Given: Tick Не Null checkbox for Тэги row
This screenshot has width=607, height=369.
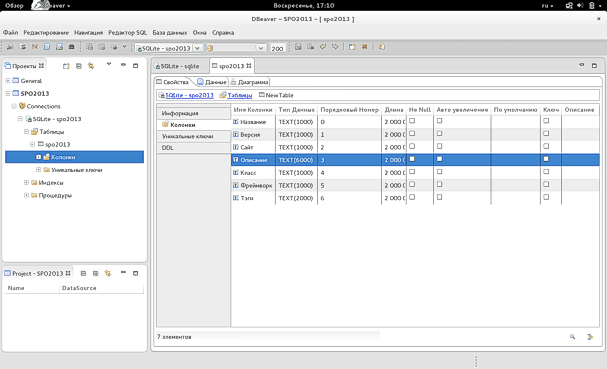Looking at the screenshot, I should tap(412, 197).
